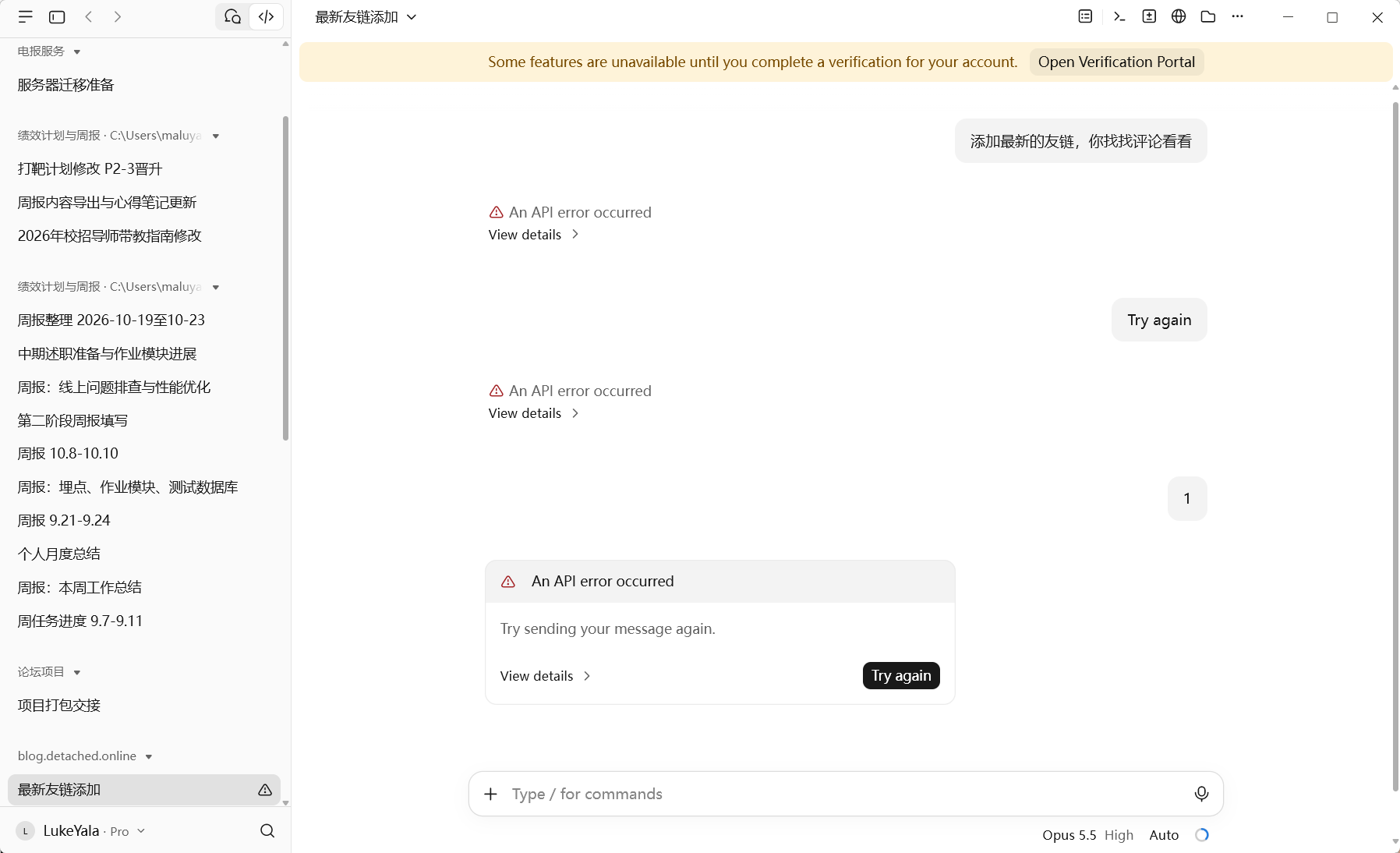
Task: Open the 最新友链添加 title dropdown
Action: [x=366, y=17]
